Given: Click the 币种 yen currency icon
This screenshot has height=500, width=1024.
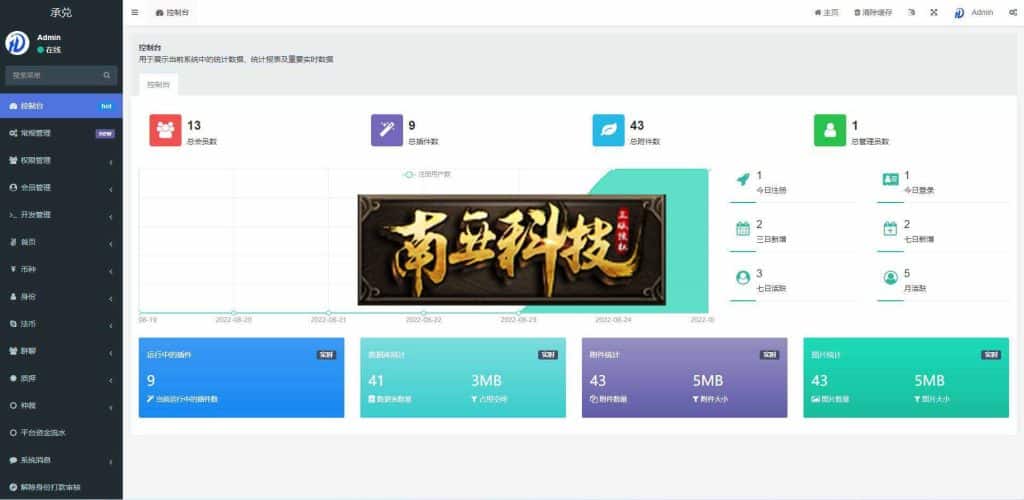Looking at the screenshot, I should coord(13,270).
